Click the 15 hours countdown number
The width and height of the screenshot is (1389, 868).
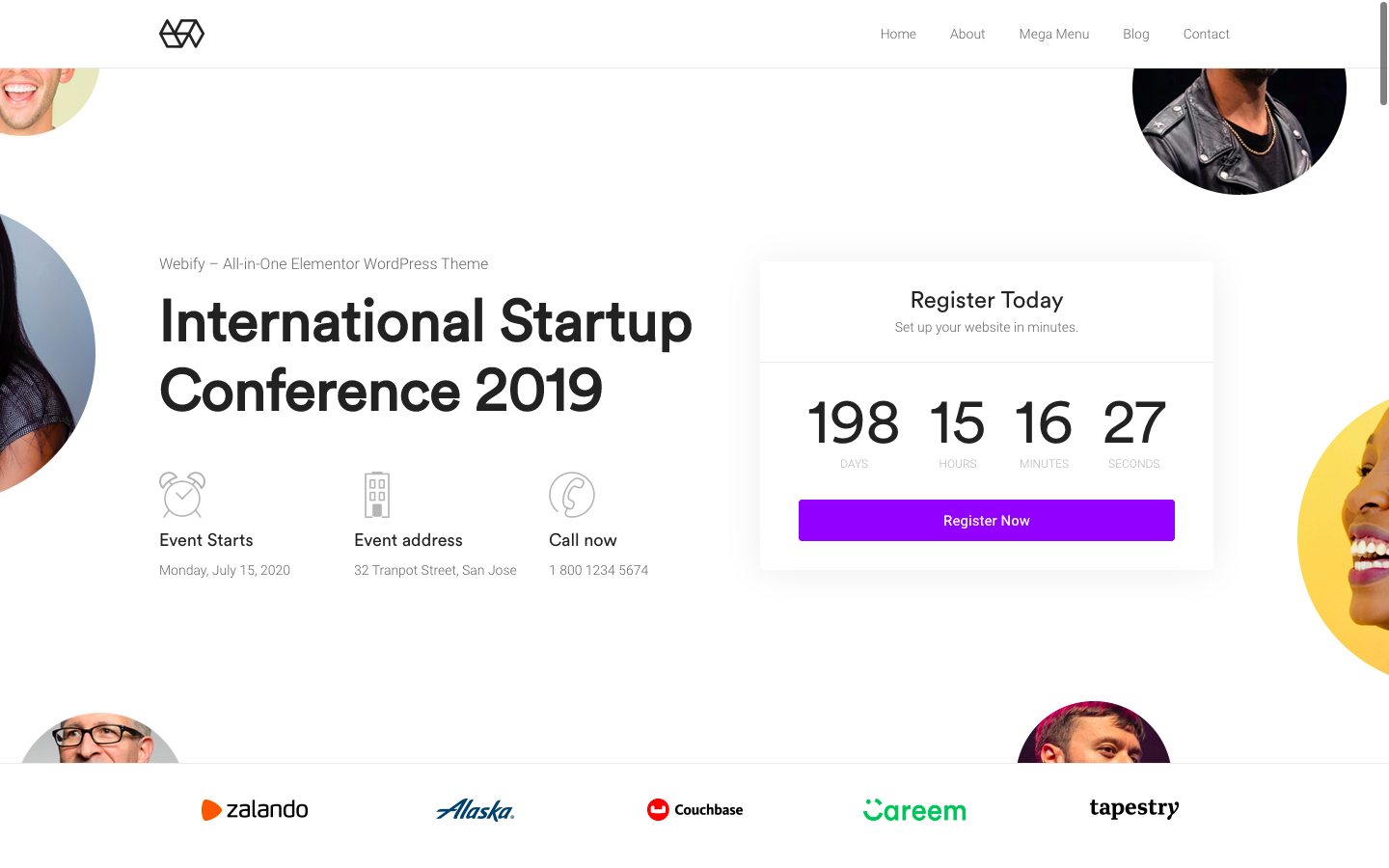957,423
